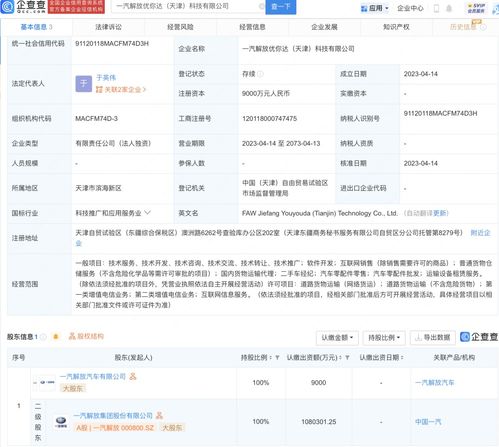
Task: Click the search button in the header
Action: [280, 7]
